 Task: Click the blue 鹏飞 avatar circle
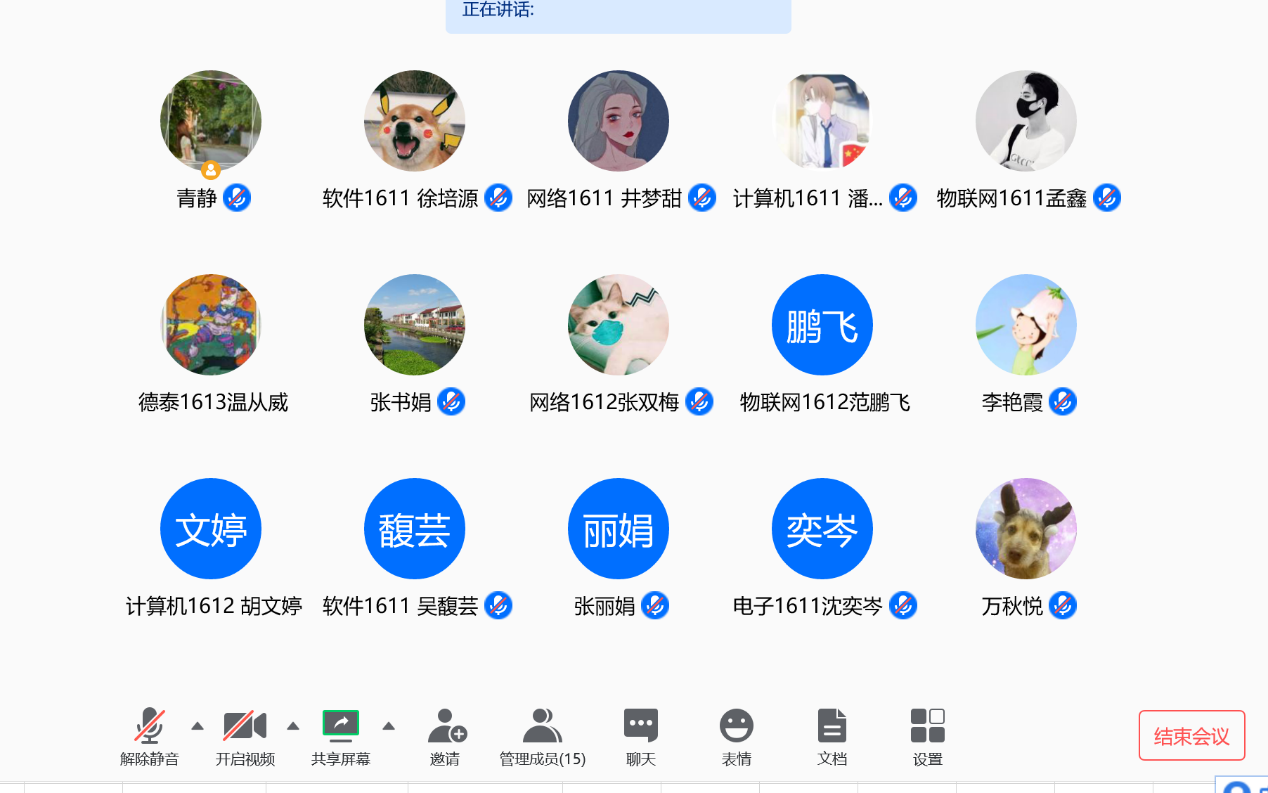pos(822,325)
